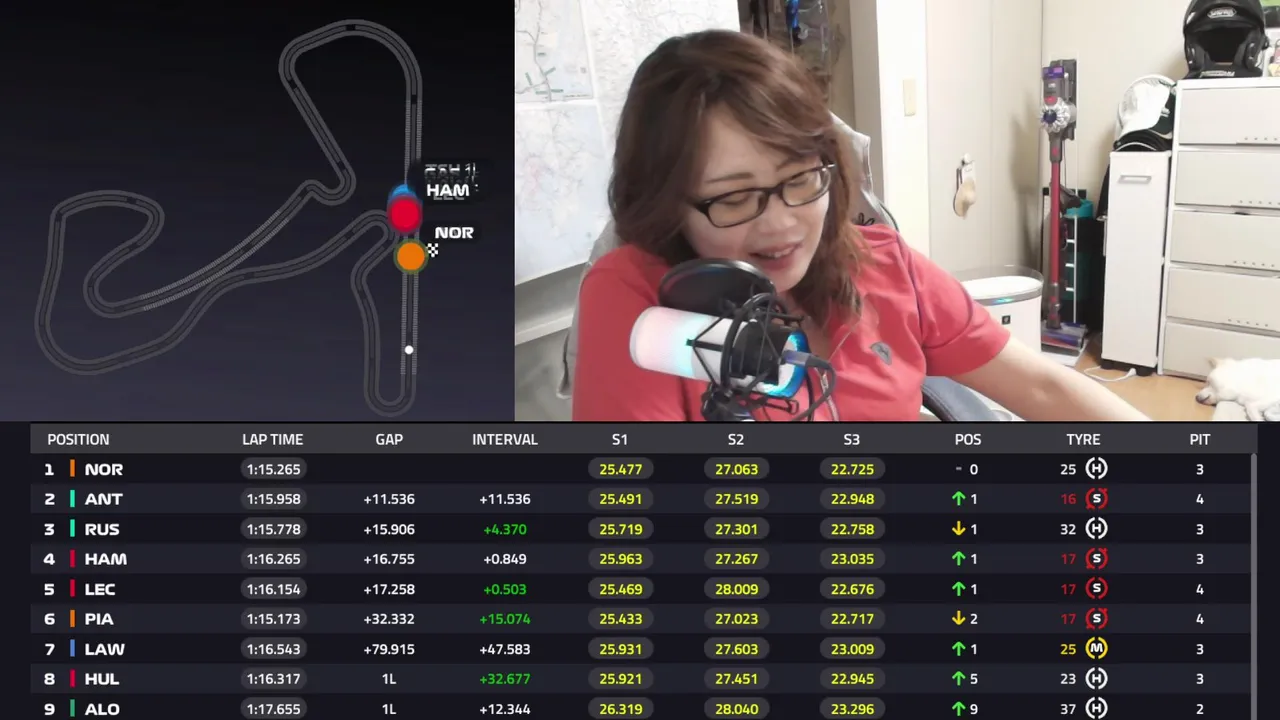Click the orange NOR car marker on track map

pyautogui.click(x=411, y=257)
